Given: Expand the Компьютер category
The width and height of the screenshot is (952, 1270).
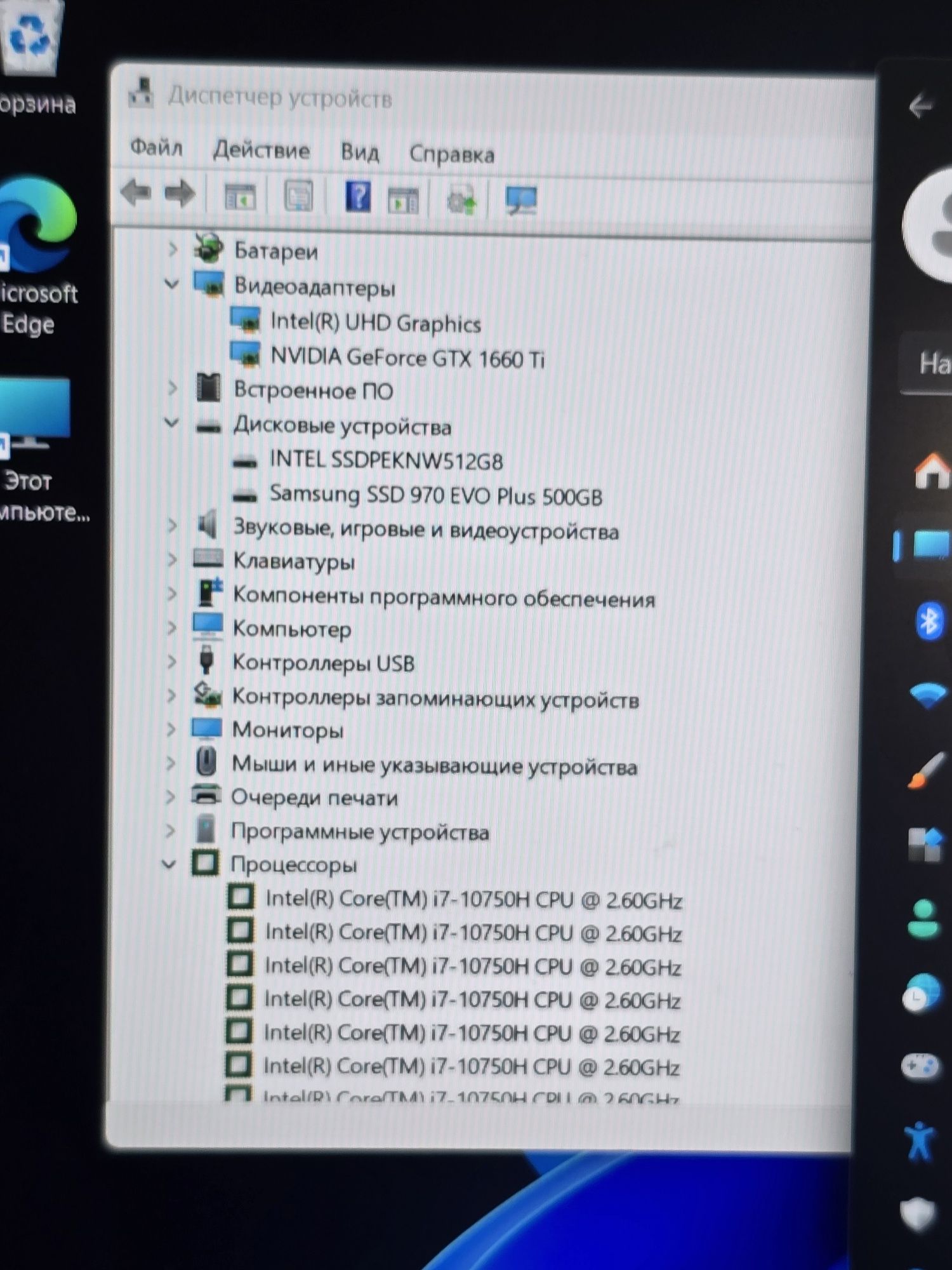Looking at the screenshot, I should 171,627.
